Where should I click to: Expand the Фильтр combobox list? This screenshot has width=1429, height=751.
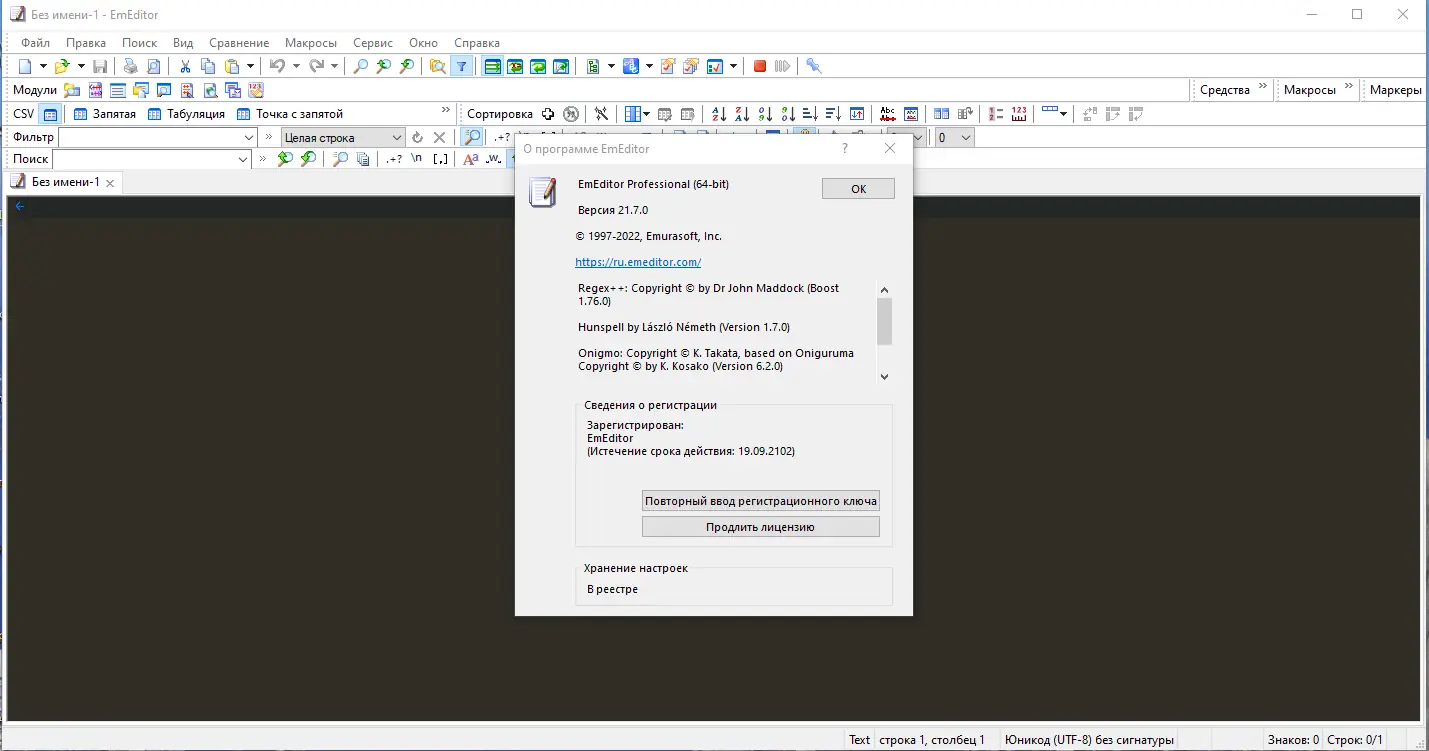[249, 136]
